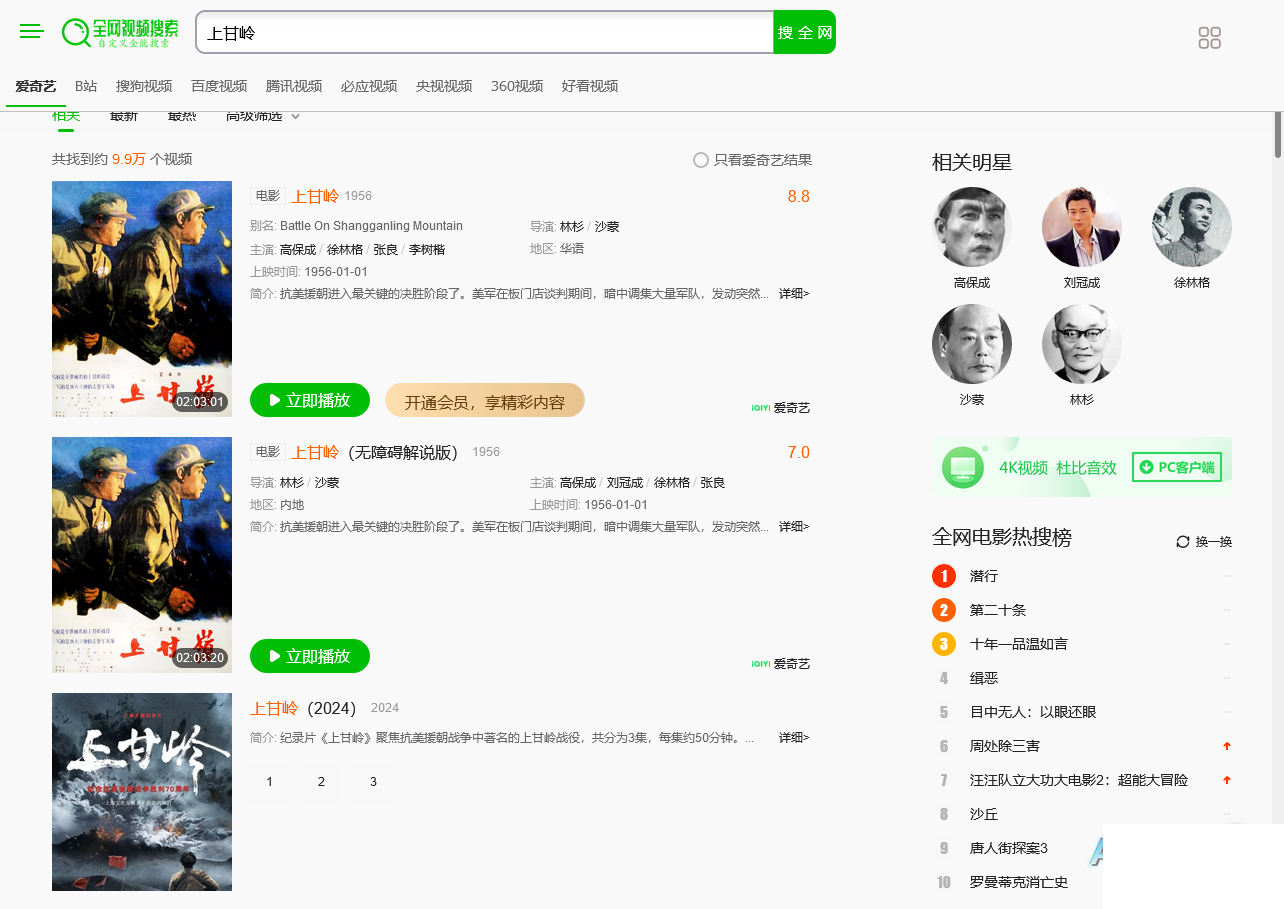The width and height of the screenshot is (1284, 909).
Task: Click 上甘岭 2024 documentary poster
Action: [142, 792]
